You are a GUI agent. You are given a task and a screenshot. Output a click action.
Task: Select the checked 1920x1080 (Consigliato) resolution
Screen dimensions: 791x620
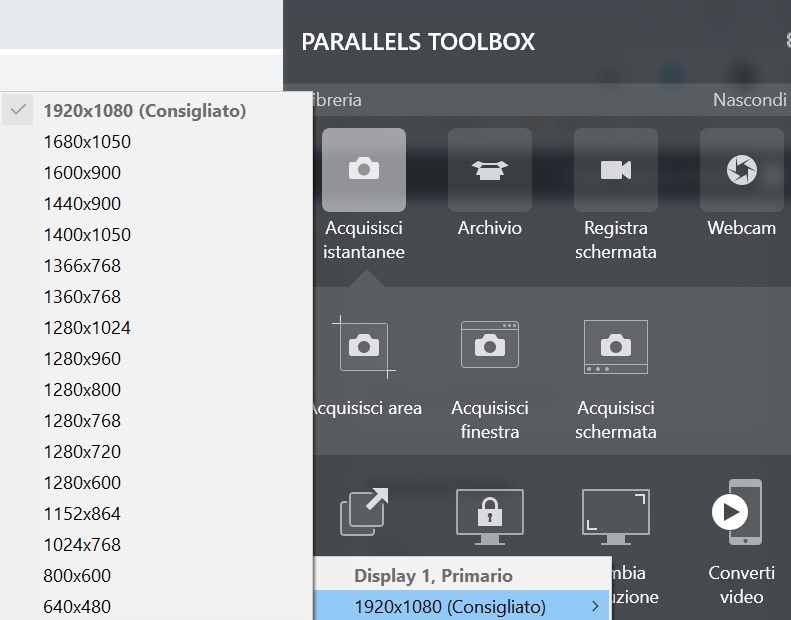156,110
